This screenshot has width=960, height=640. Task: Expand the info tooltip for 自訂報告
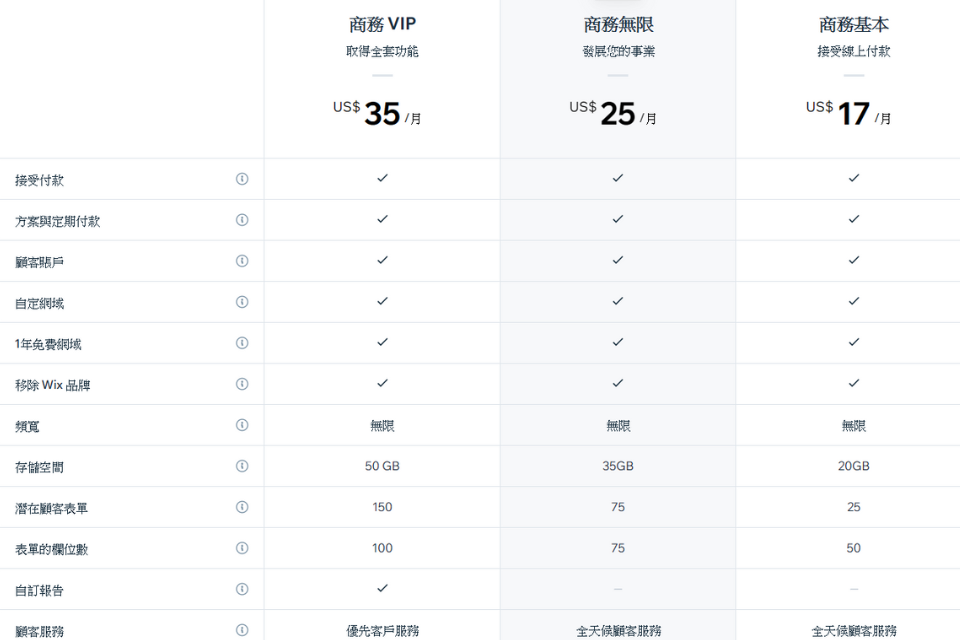click(x=241, y=589)
